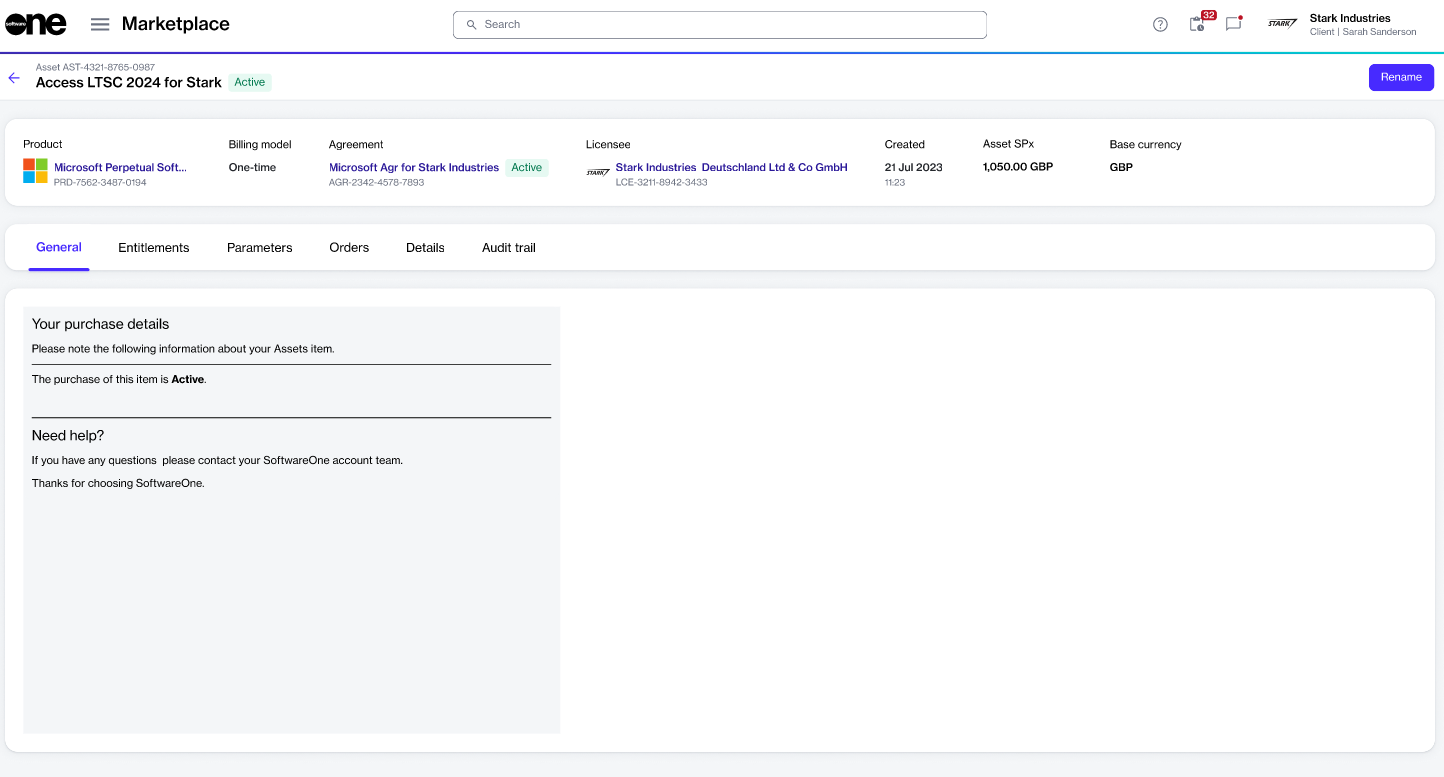Screen dimensions: 1444x777
Task: Open the chat messages icon
Action: [1233, 25]
